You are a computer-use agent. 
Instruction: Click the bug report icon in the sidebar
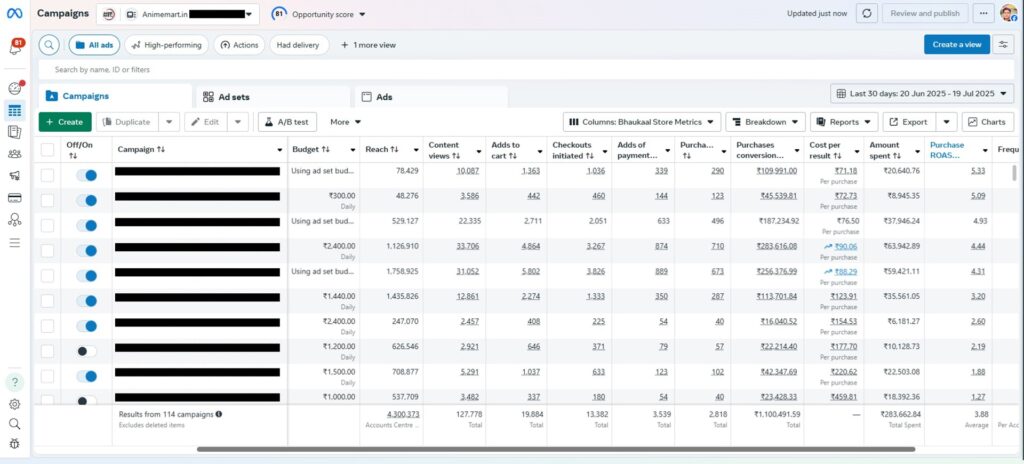point(14,443)
